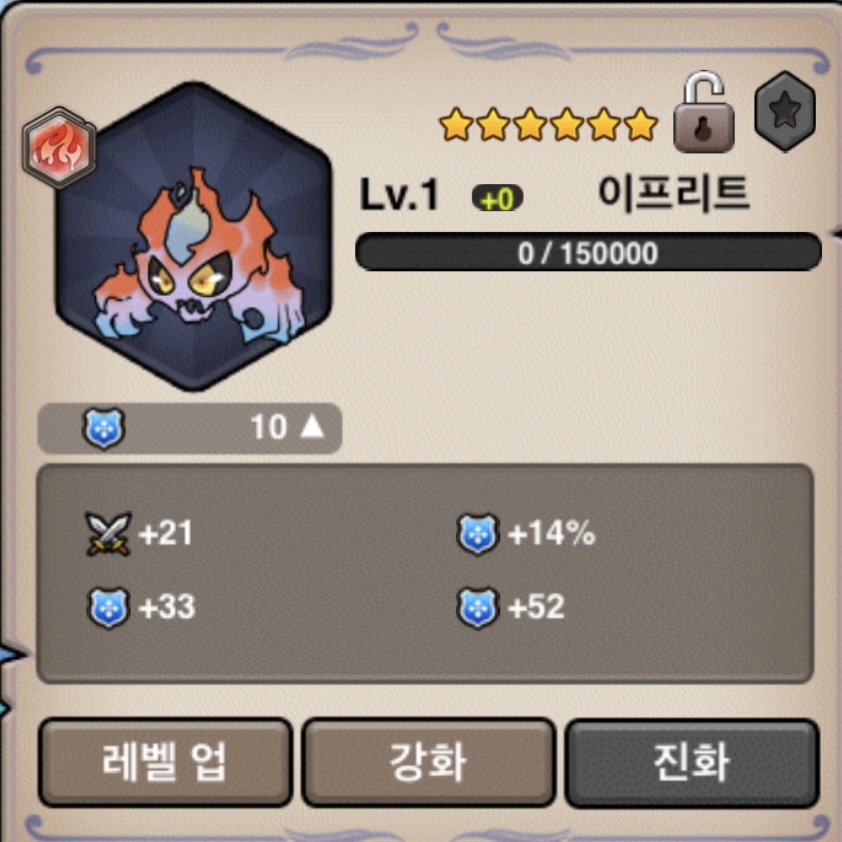Toggle the padlock lock icon
The height and width of the screenshot is (842, 842).
click(704, 112)
